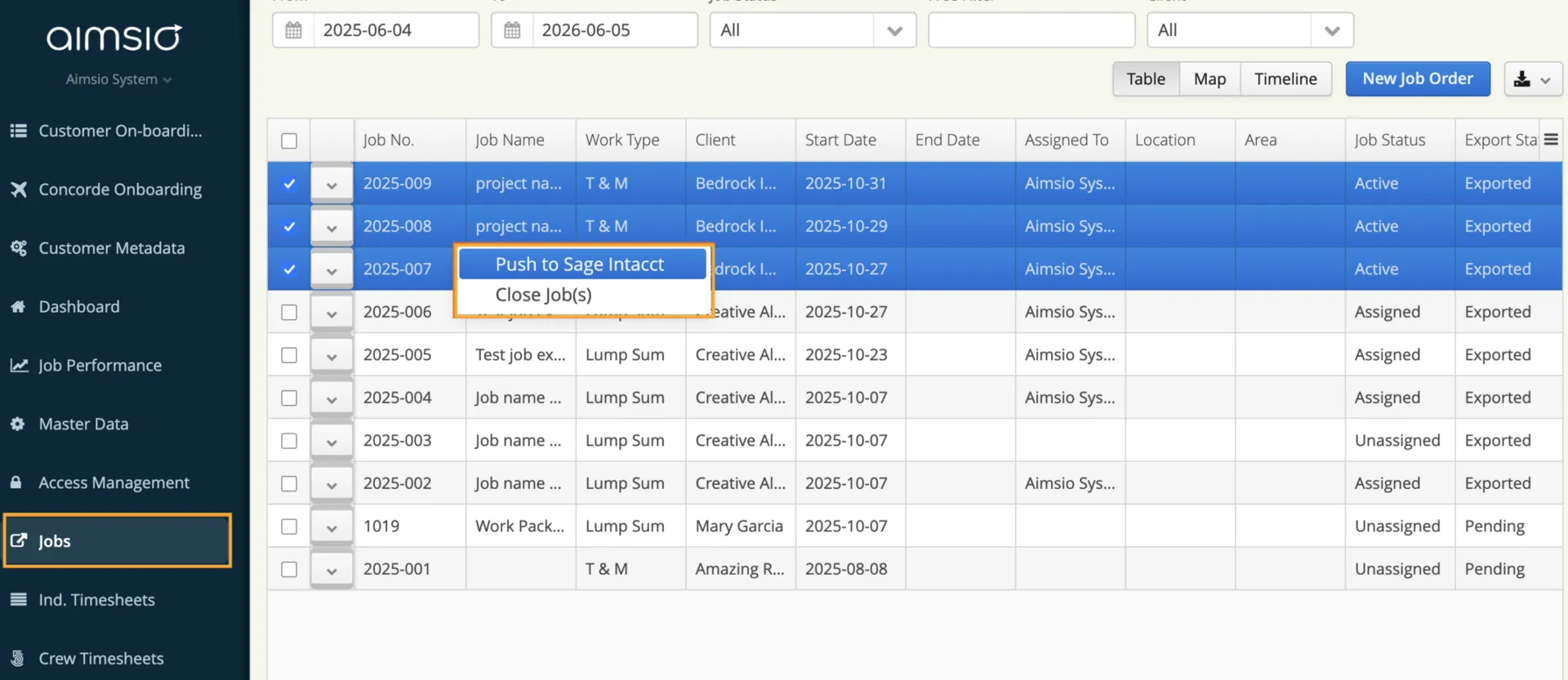Expand row actions for job 1019

point(332,527)
